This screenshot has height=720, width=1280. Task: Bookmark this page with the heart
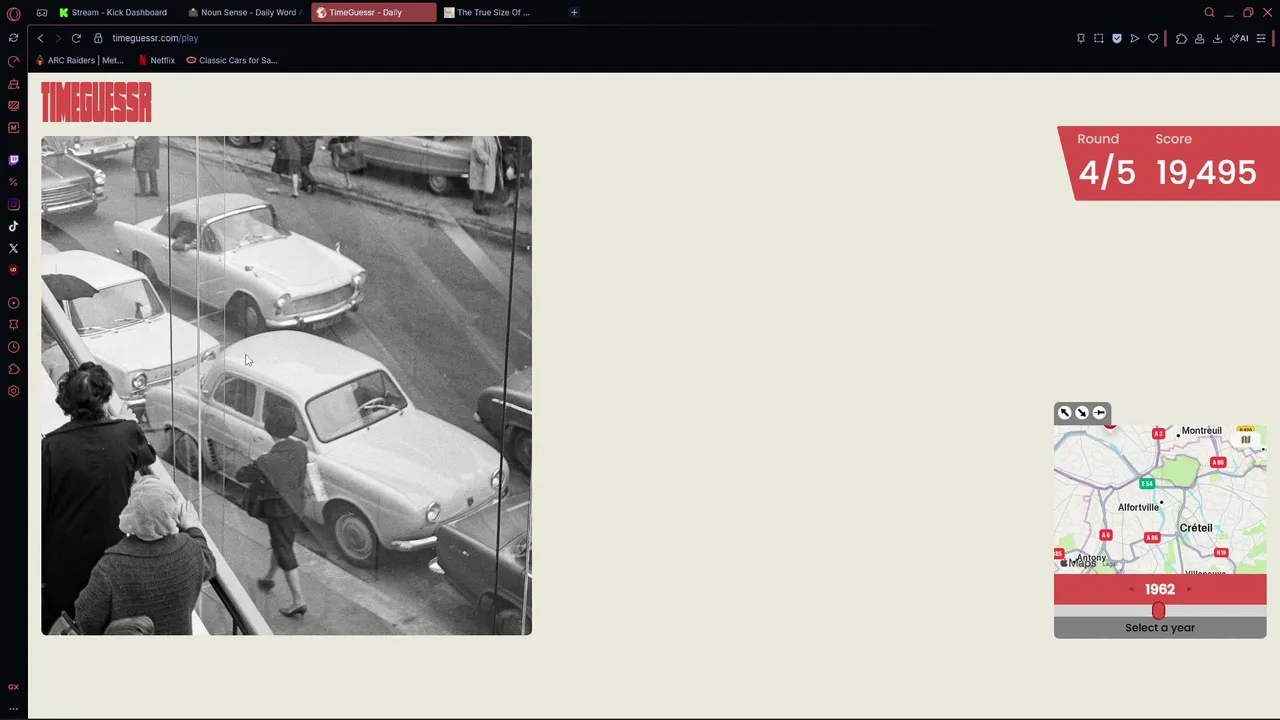[1153, 38]
